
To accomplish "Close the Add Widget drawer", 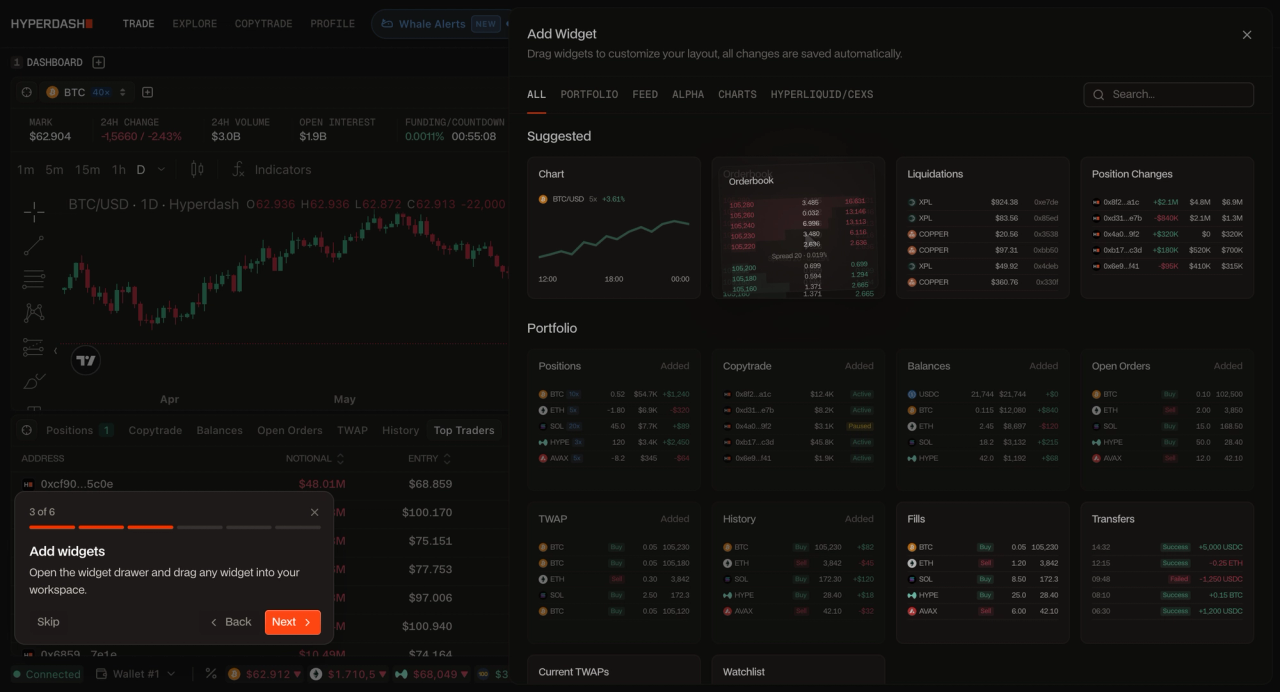I will [x=1246, y=35].
